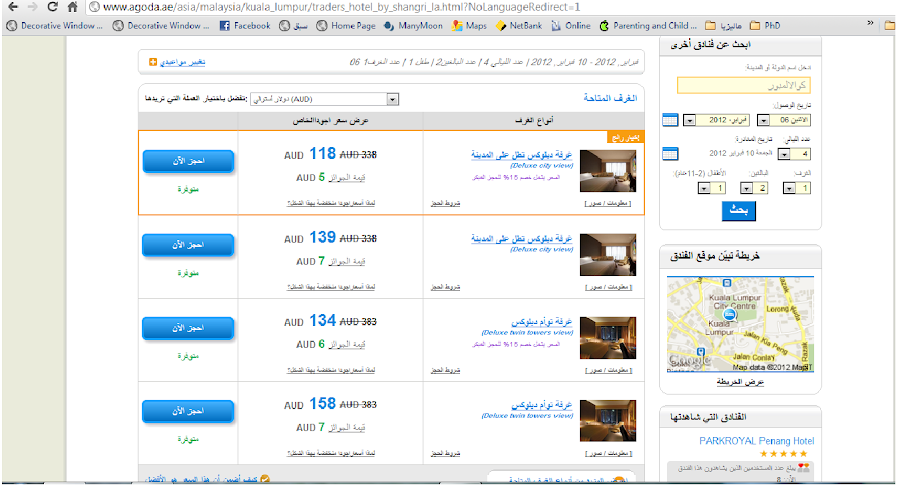Open the room title link in AUD 118 row

[522, 155]
